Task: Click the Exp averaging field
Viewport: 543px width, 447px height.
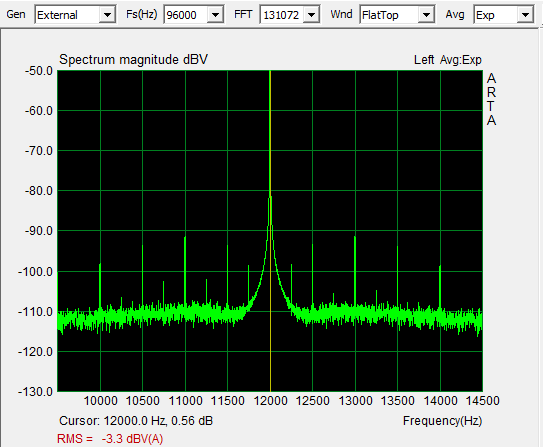Action: 497,15
